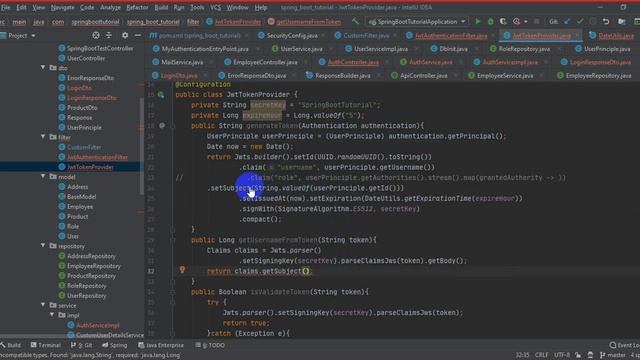Image resolution: width=640 pixels, height=360 pixels.
Task: Select AuthServiceImpl in the project tree
Action: [98, 325]
